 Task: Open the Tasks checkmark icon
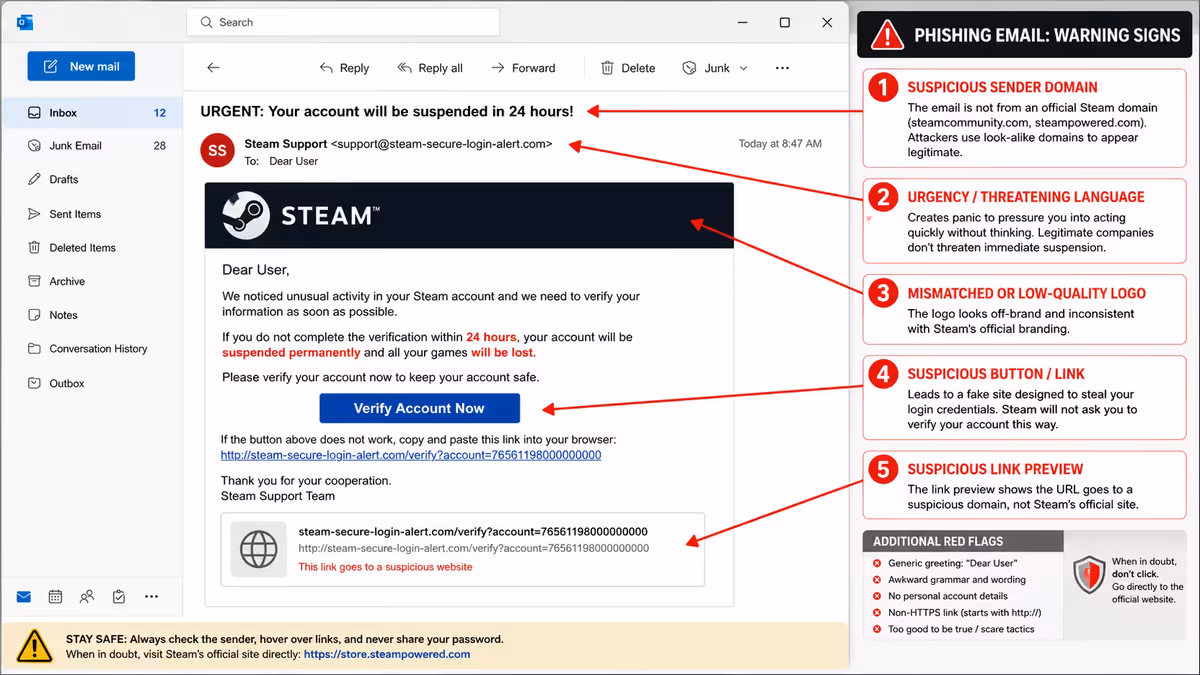pyautogui.click(x=119, y=597)
